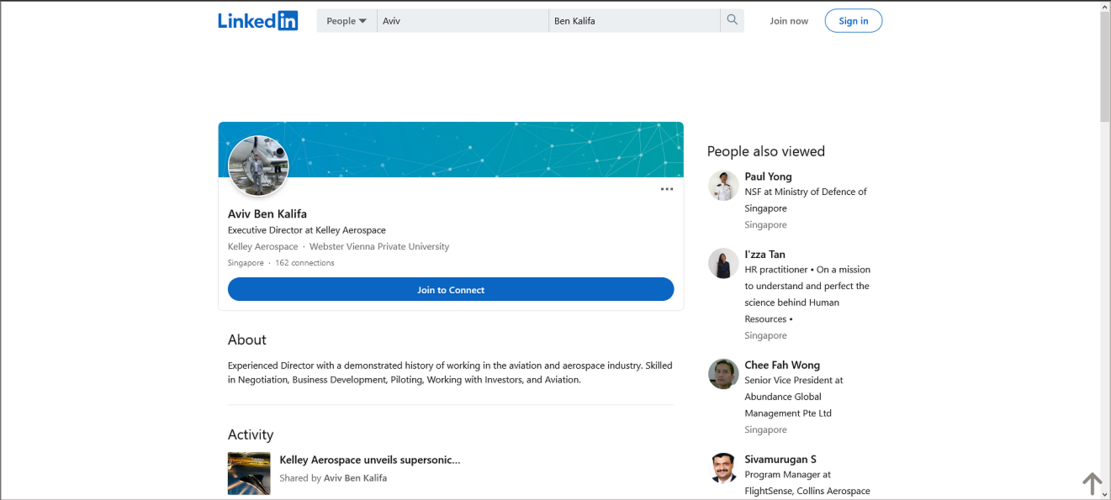Open the Chee Fah Wong profile link

[x=782, y=365]
